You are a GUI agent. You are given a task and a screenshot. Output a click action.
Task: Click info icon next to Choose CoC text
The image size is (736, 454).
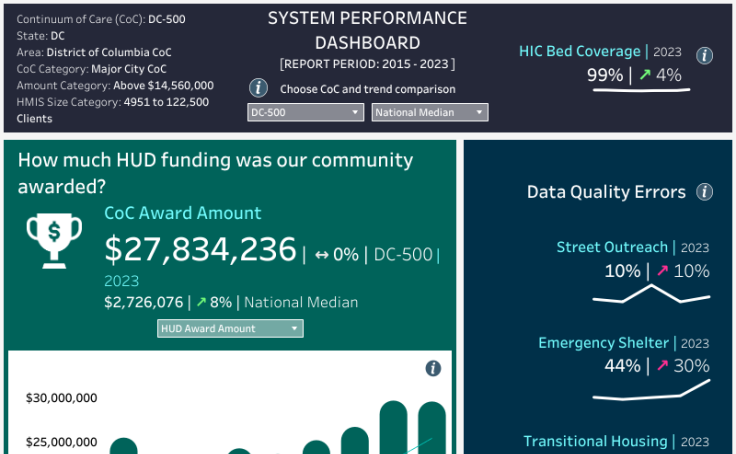click(257, 88)
